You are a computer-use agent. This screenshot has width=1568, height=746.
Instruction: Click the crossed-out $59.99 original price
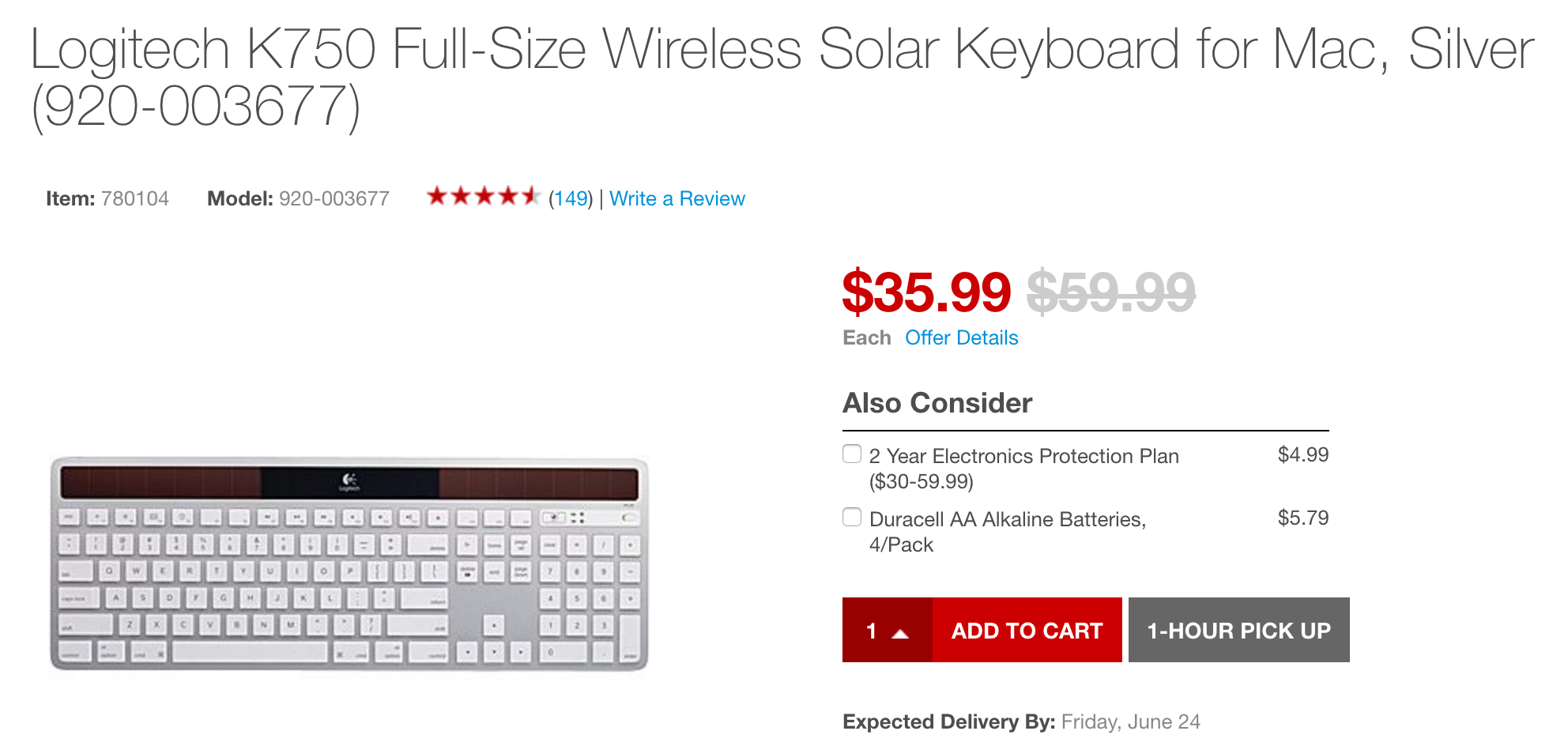tap(1110, 292)
